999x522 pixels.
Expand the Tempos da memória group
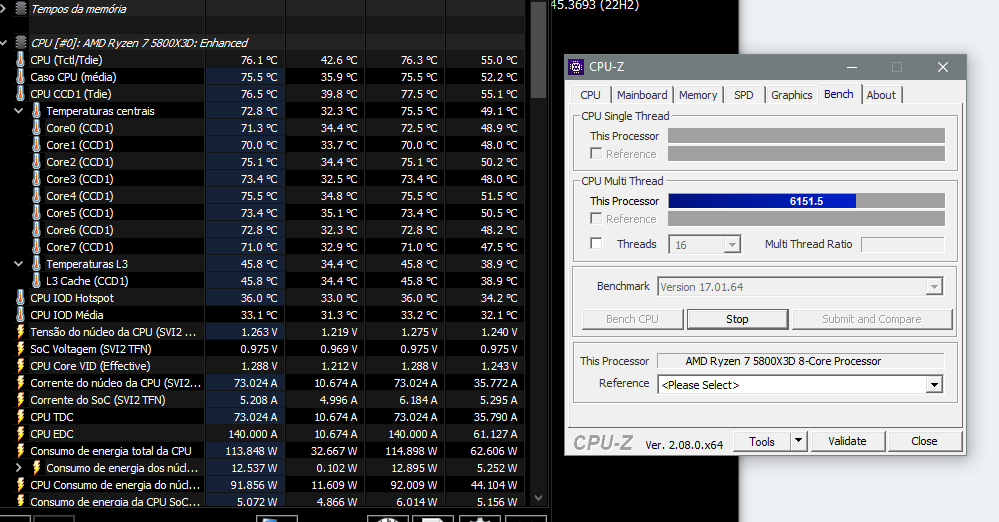click(3, 9)
